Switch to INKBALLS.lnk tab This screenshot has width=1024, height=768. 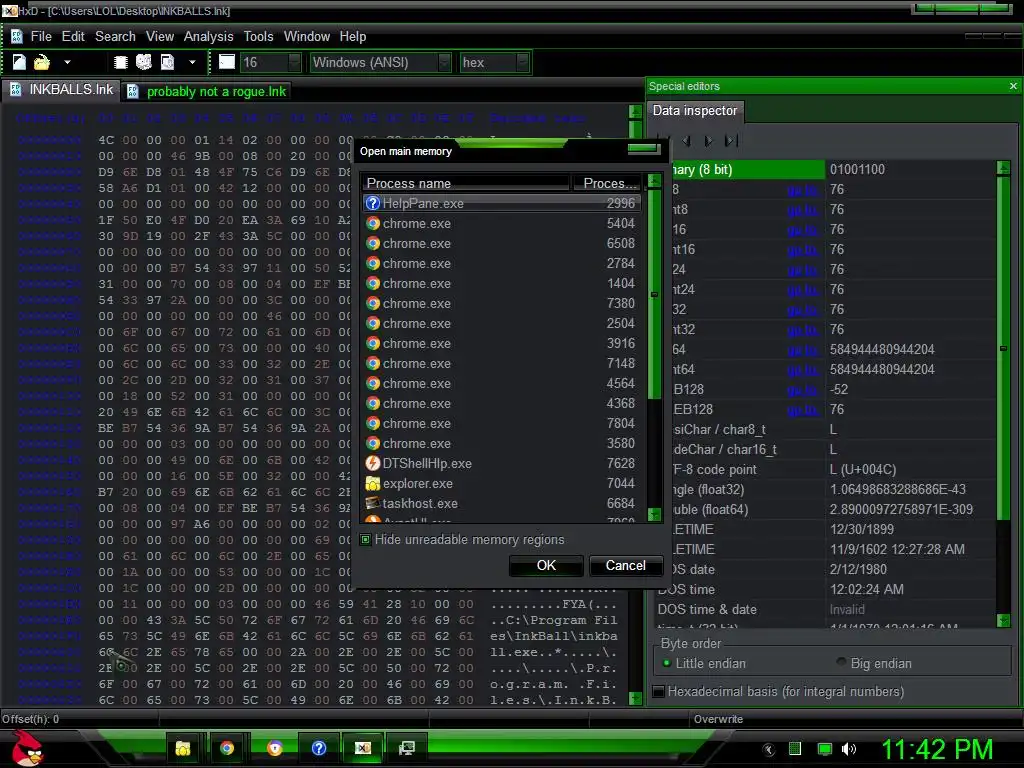[x=61, y=90]
